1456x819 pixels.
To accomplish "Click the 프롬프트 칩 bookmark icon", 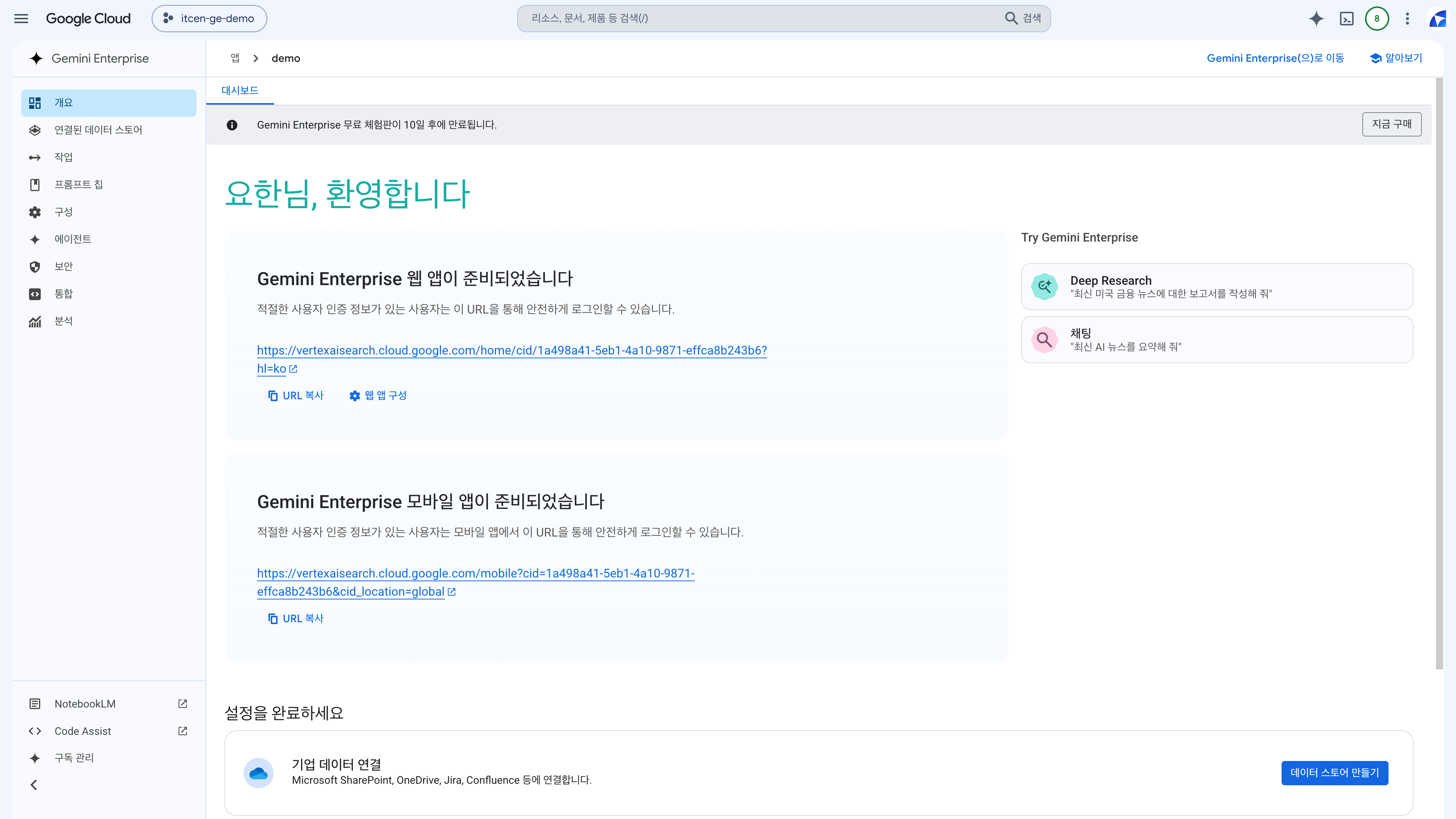I will coord(35,185).
